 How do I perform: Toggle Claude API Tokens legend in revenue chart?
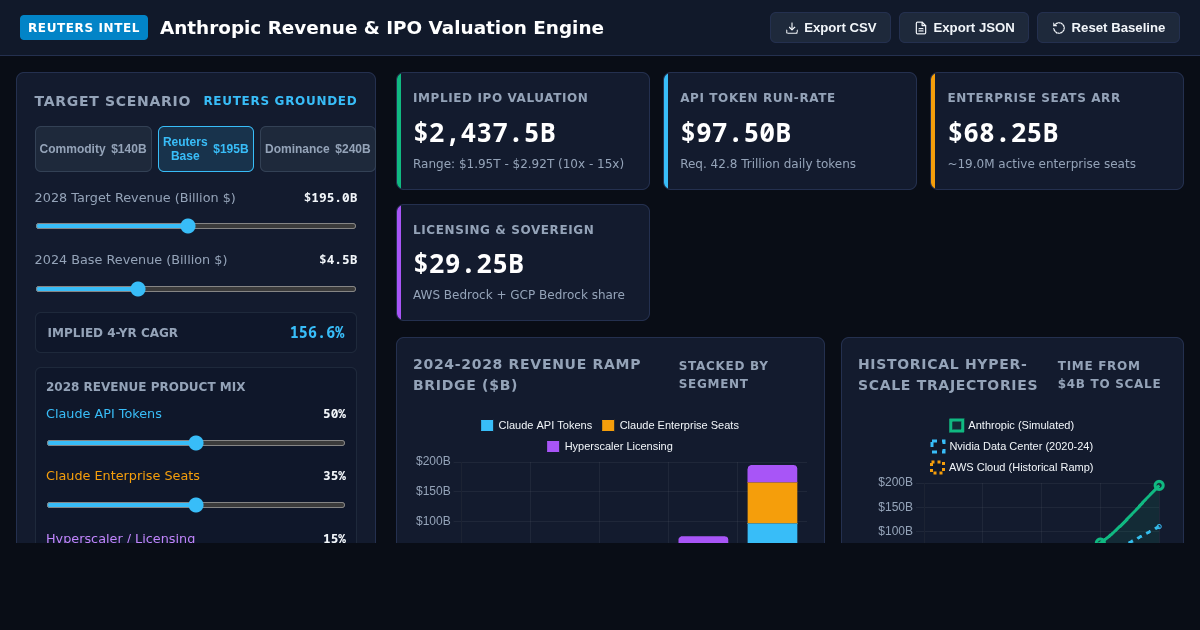pyautogui.click(x=536, y=425)
